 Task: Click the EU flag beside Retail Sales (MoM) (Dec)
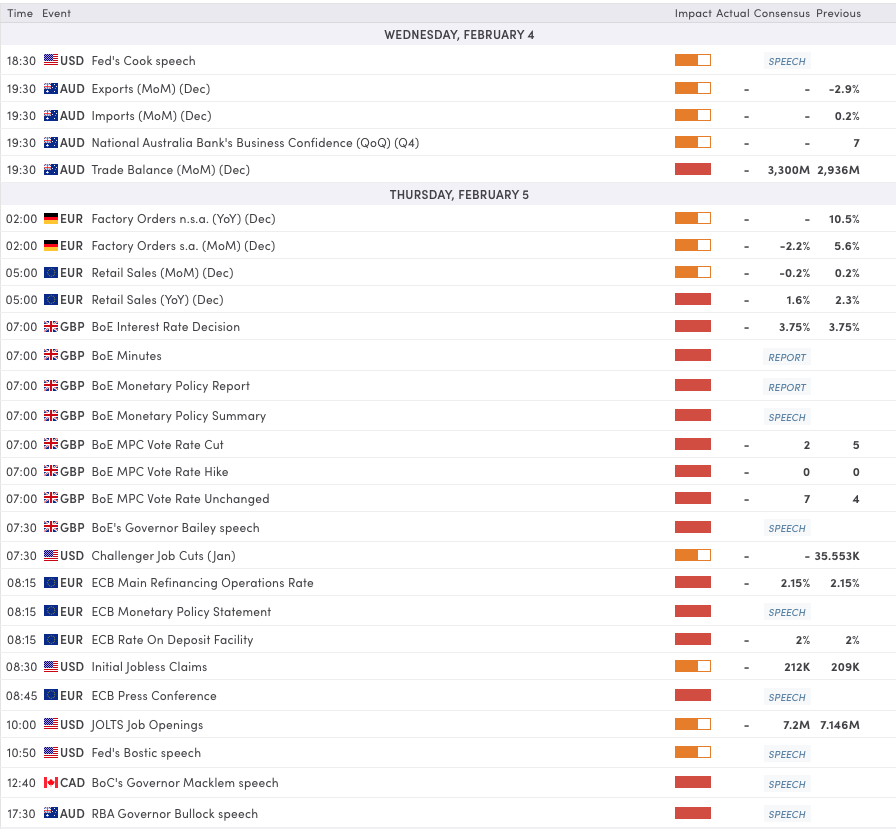(x=51, y=273)
